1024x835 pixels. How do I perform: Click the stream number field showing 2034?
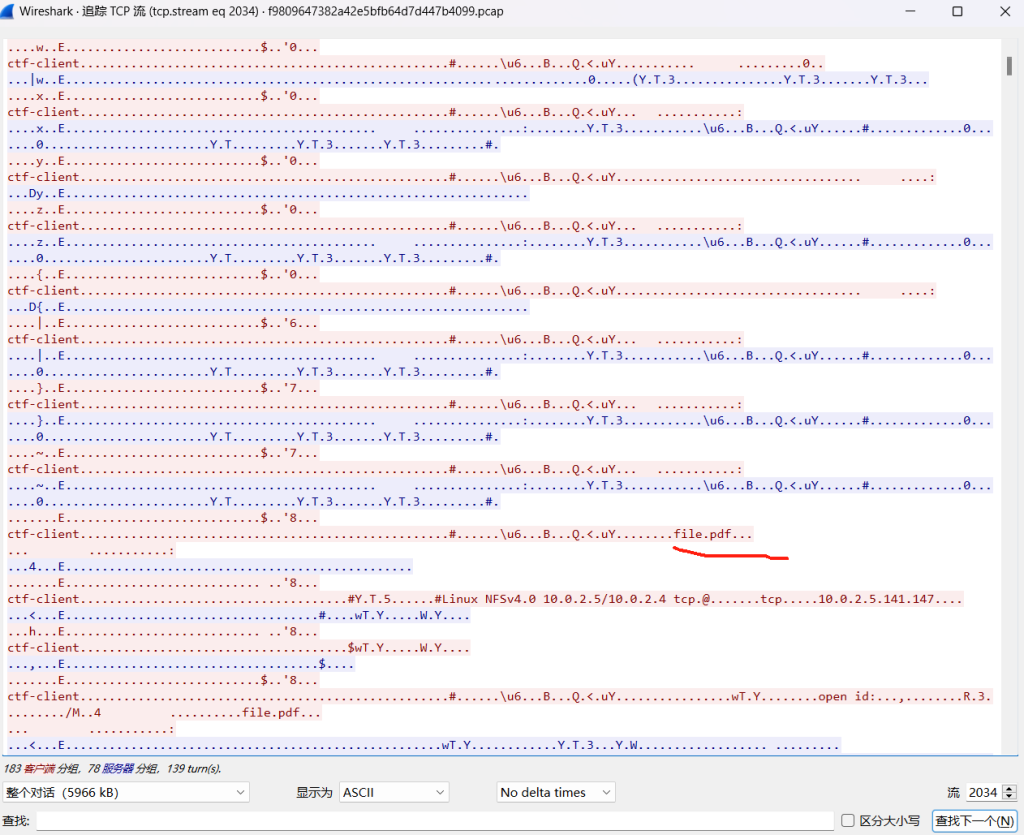click(982, 792)
